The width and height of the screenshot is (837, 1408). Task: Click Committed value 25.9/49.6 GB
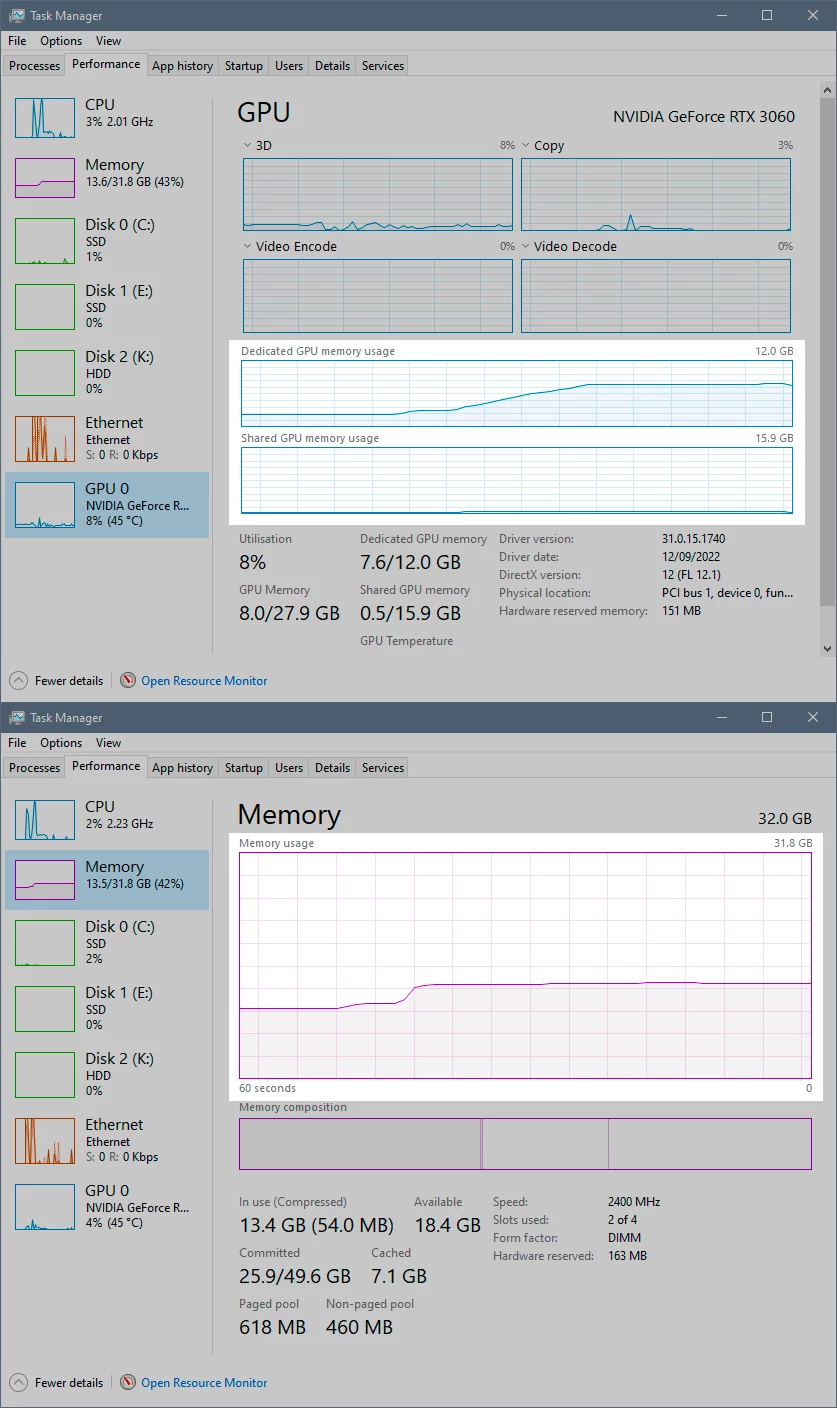coord(295,1276)
